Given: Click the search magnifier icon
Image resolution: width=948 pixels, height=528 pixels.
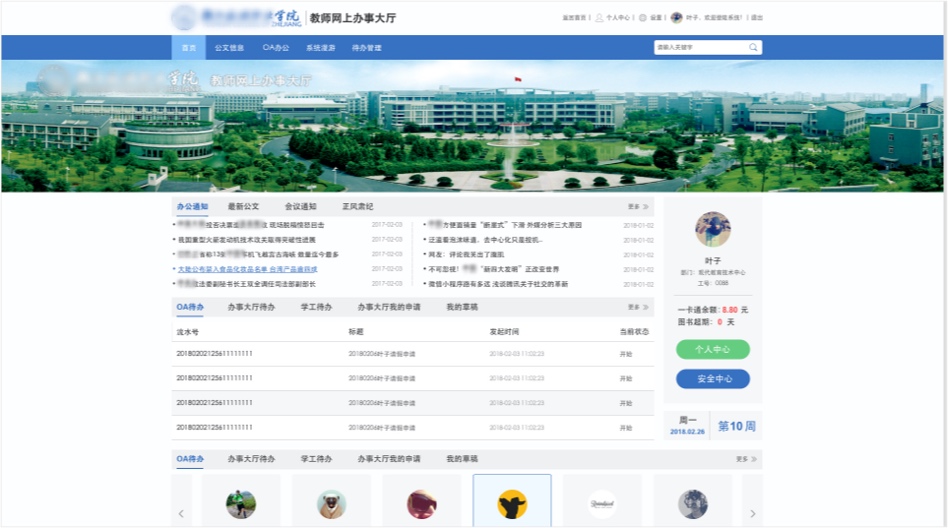Looking at the screenshot, I should (753, 47).
